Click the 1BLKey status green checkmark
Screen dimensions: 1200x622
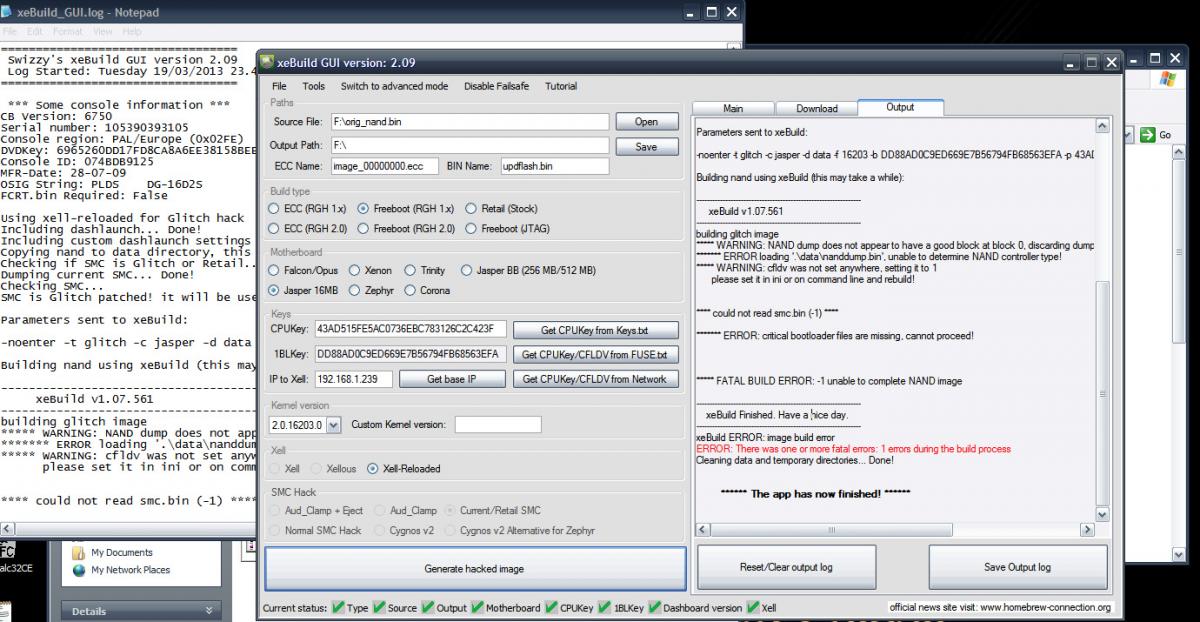click(604, 607)
